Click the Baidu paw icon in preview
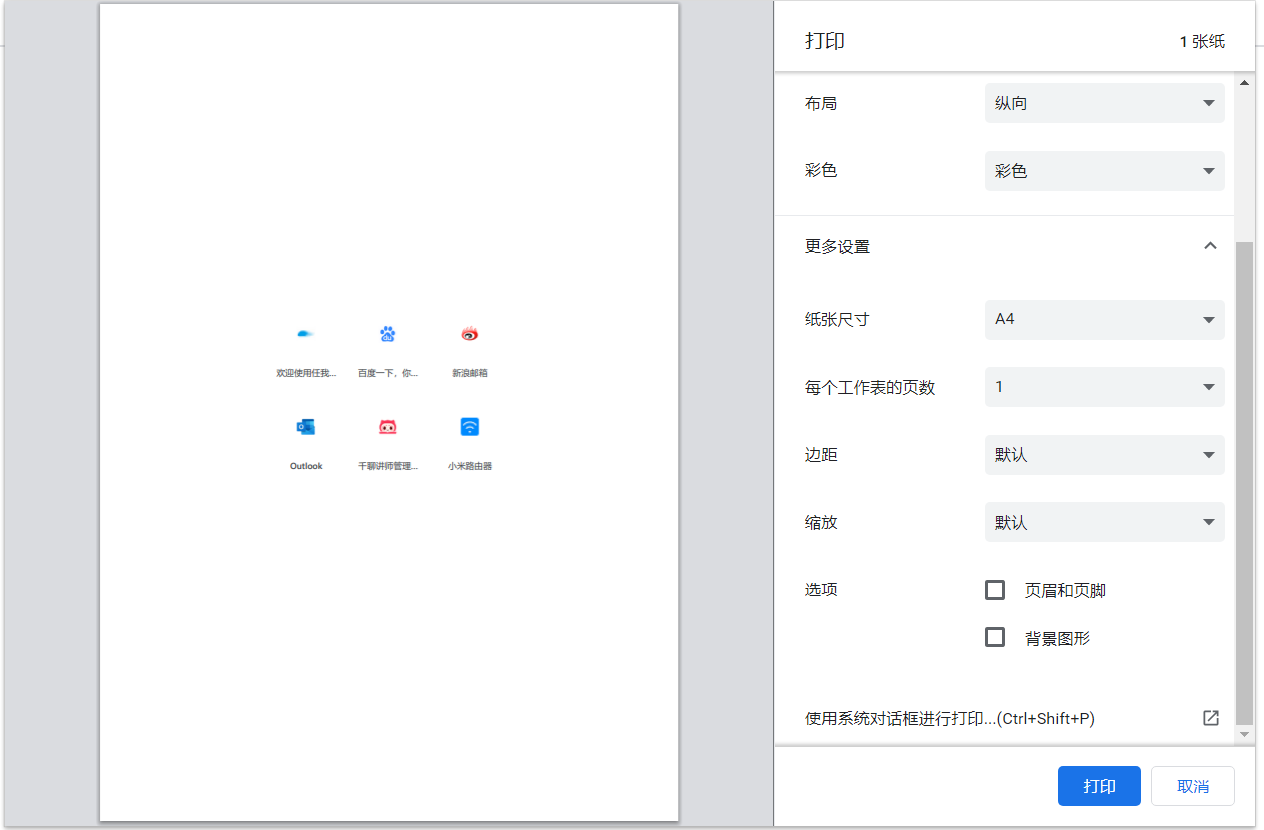Screen dimensions: 1264x830 tap(388, 334)
